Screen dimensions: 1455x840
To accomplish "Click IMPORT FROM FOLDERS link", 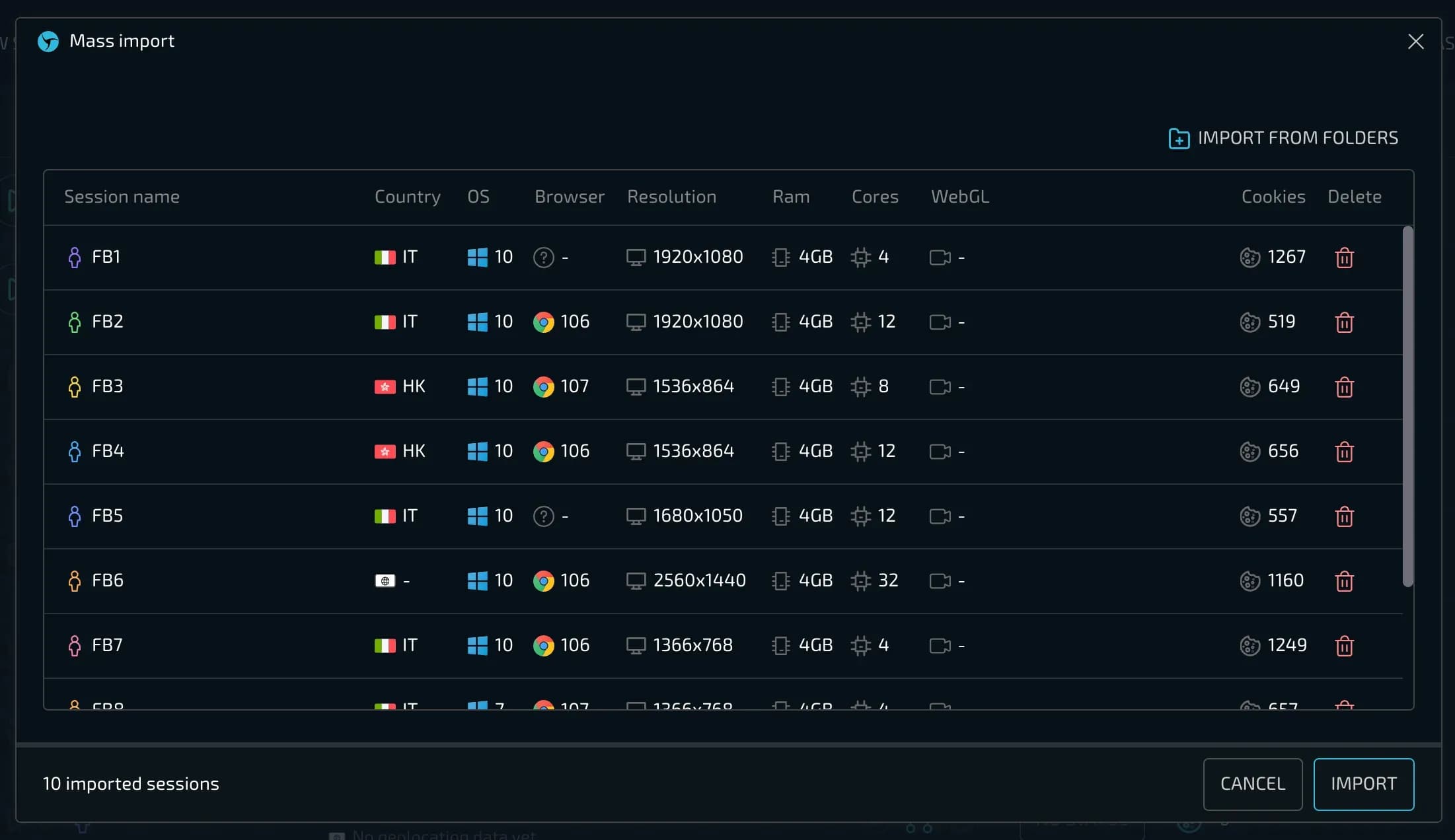I will pos(1297,138).
